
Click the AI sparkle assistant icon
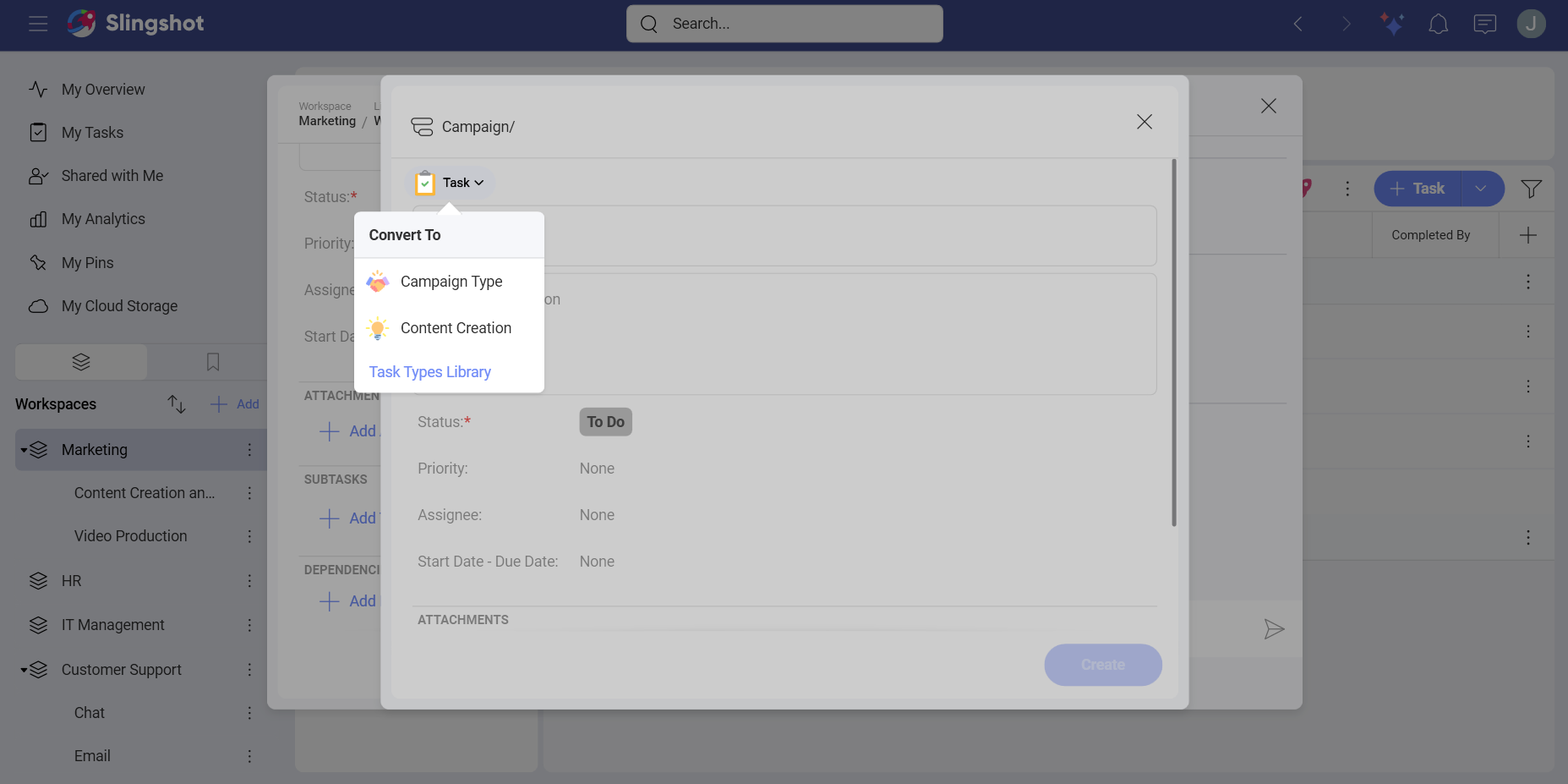(1391, 24)
